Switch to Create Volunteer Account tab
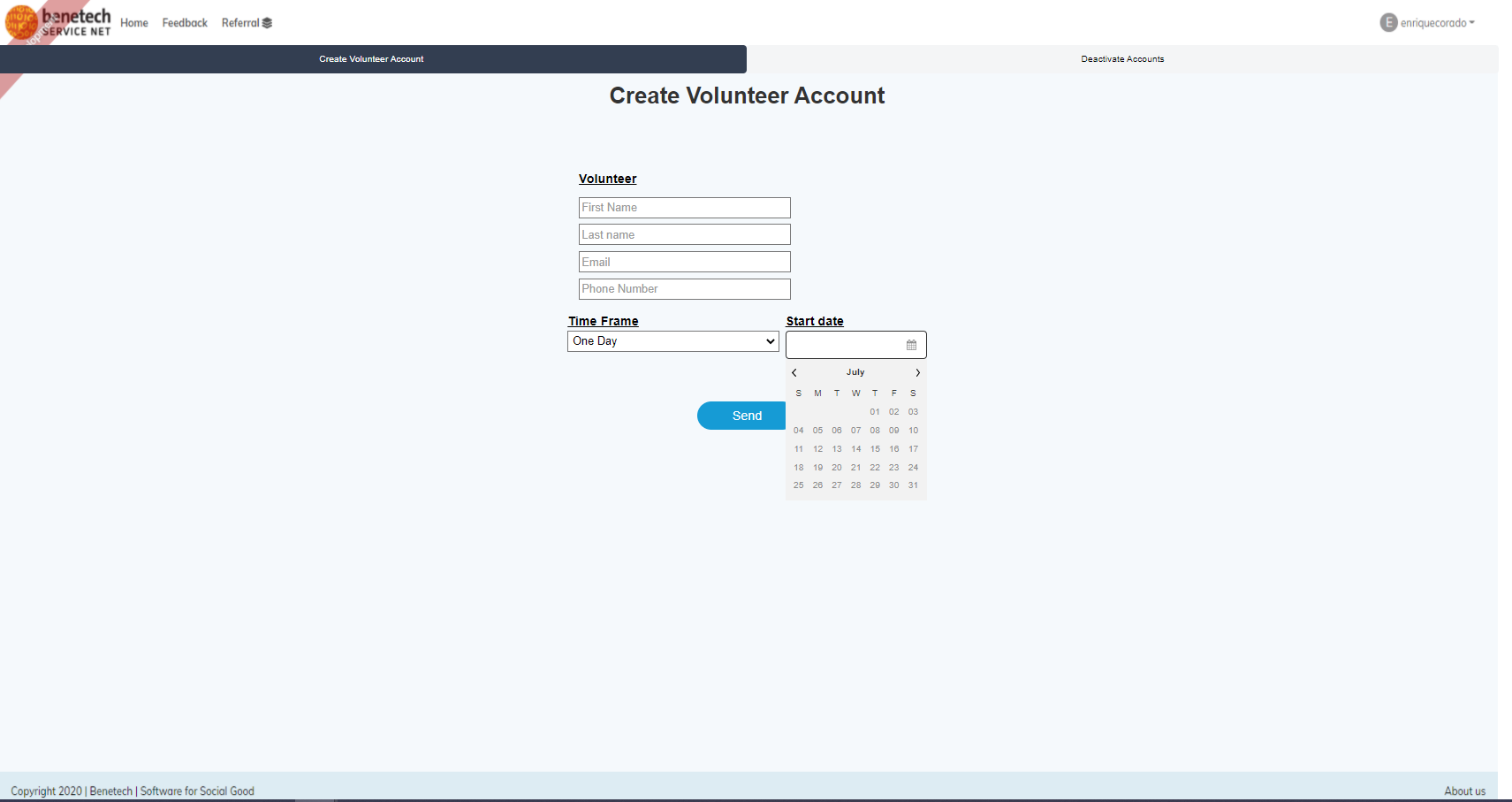The image size is (1512, 802). (373, 59)
